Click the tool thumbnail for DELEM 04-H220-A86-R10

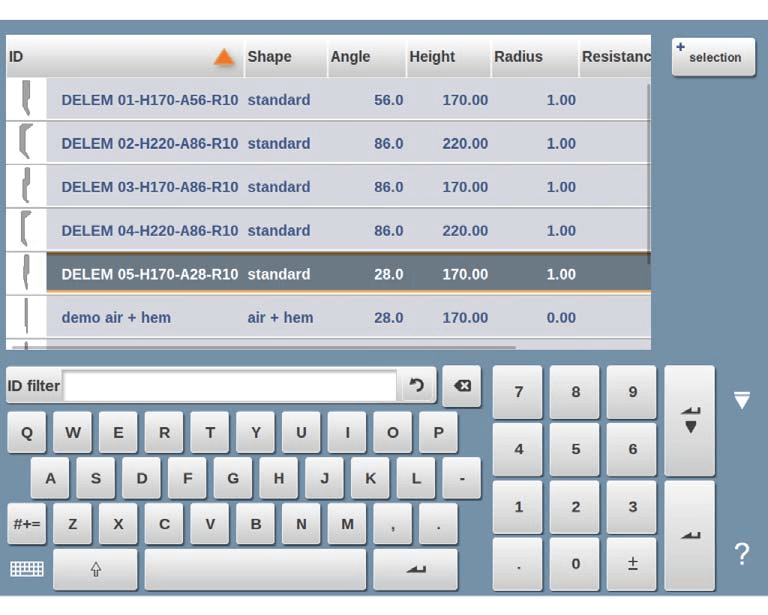point(26,230)
